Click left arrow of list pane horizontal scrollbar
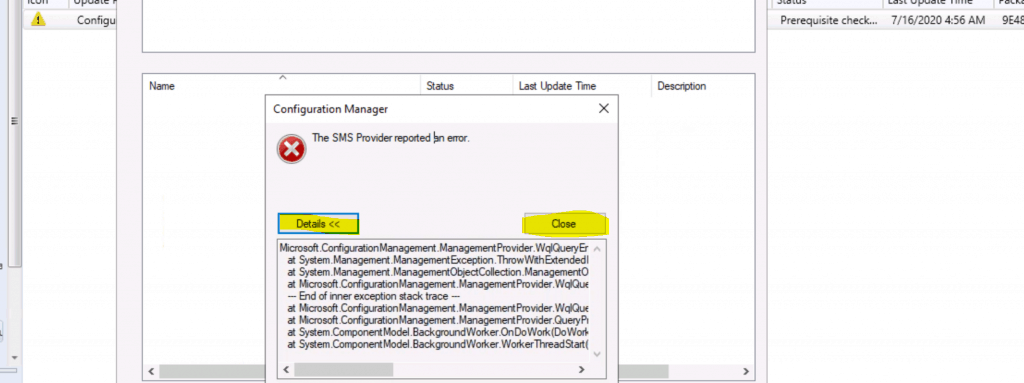Screen dimensions: 1024x383 pos(152,371)
